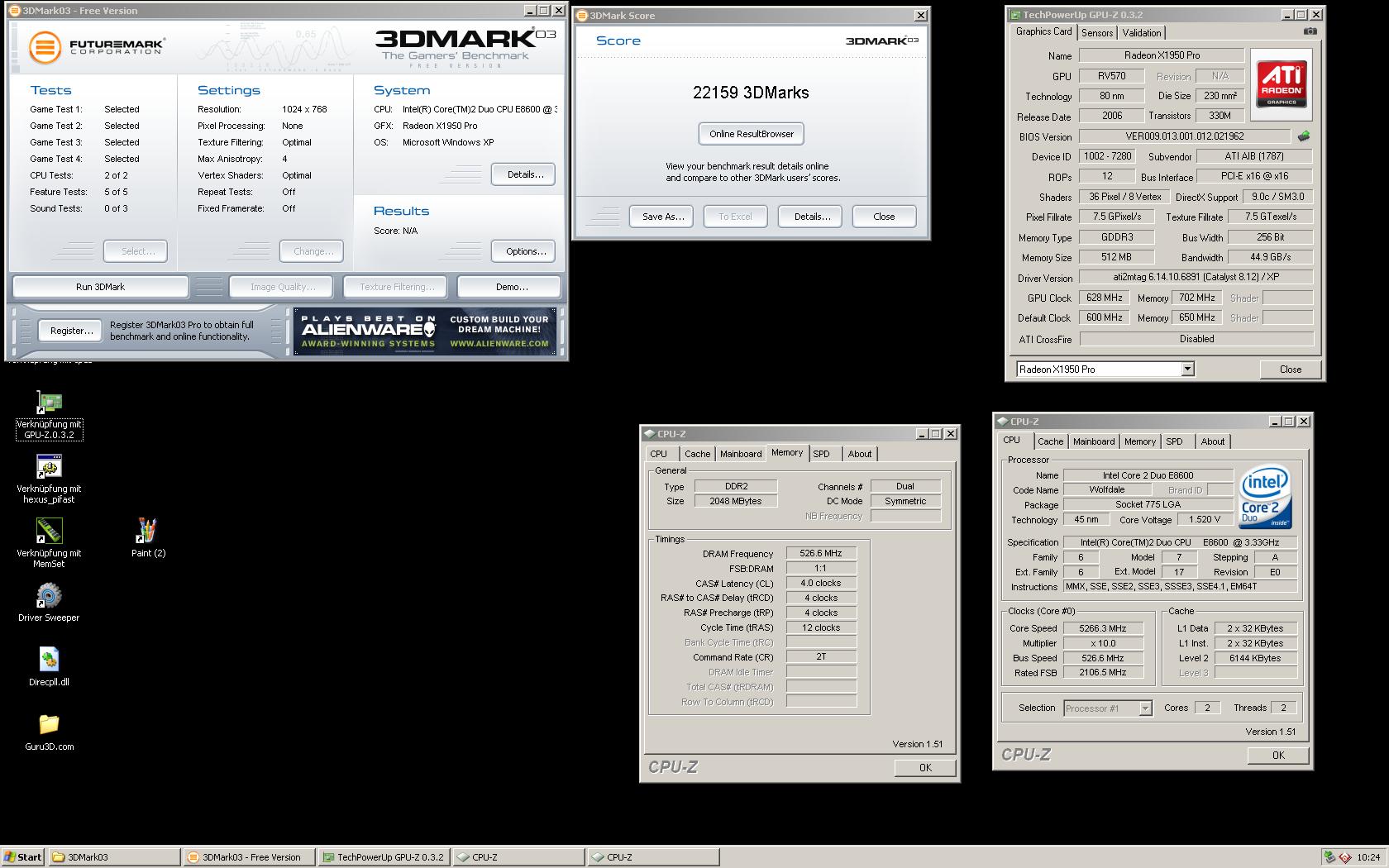This screenshot has height=868, width=1389.
Task: Click Run 3DMark button
Action: point(100,287)
